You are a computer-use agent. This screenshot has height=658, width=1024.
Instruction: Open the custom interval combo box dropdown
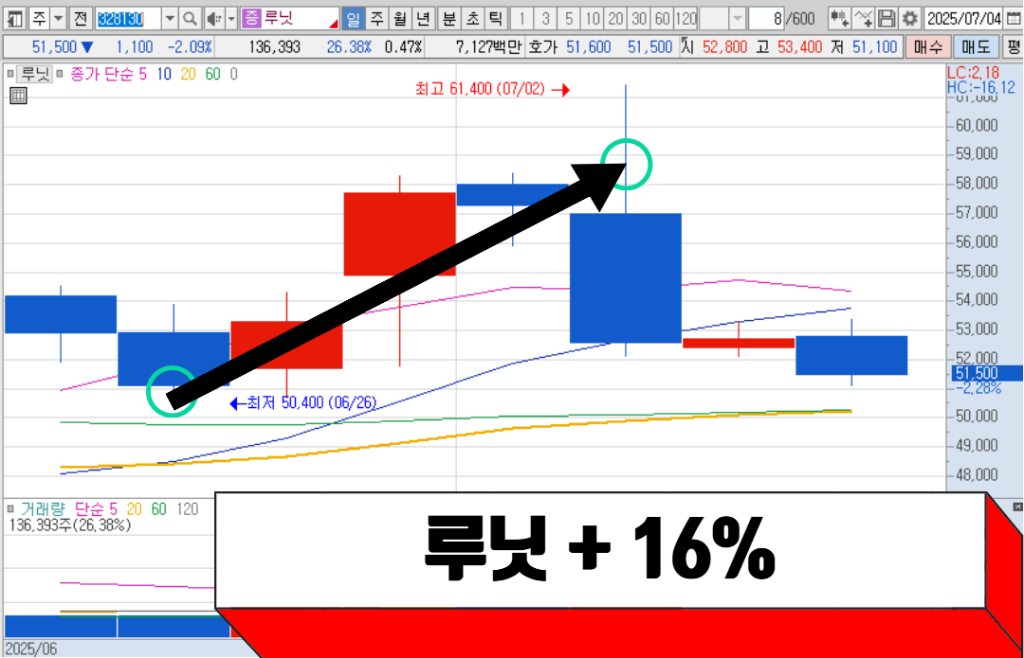click(x=737, y=18)
